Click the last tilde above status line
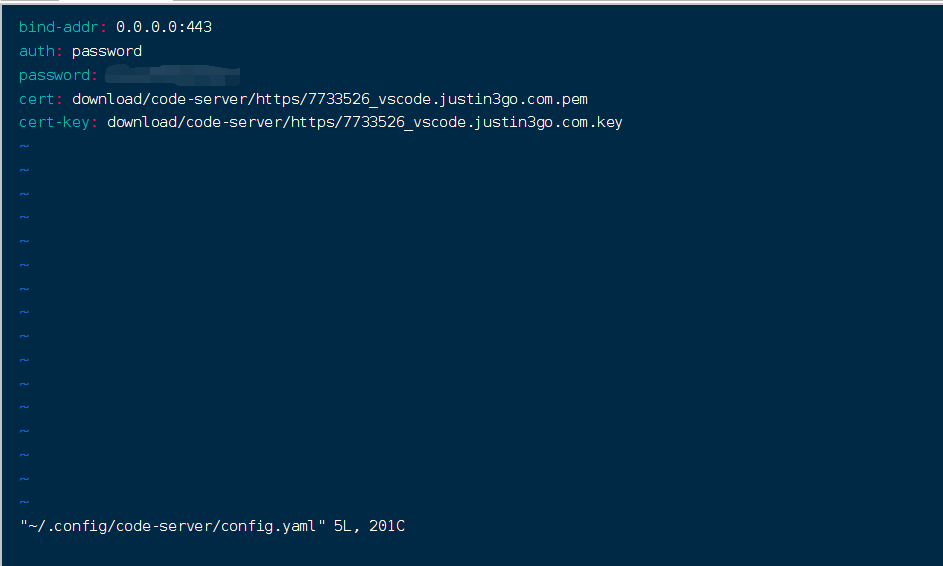Image resolution: width=943 pixels, height=566 pixels. click(x=24, y=502)
